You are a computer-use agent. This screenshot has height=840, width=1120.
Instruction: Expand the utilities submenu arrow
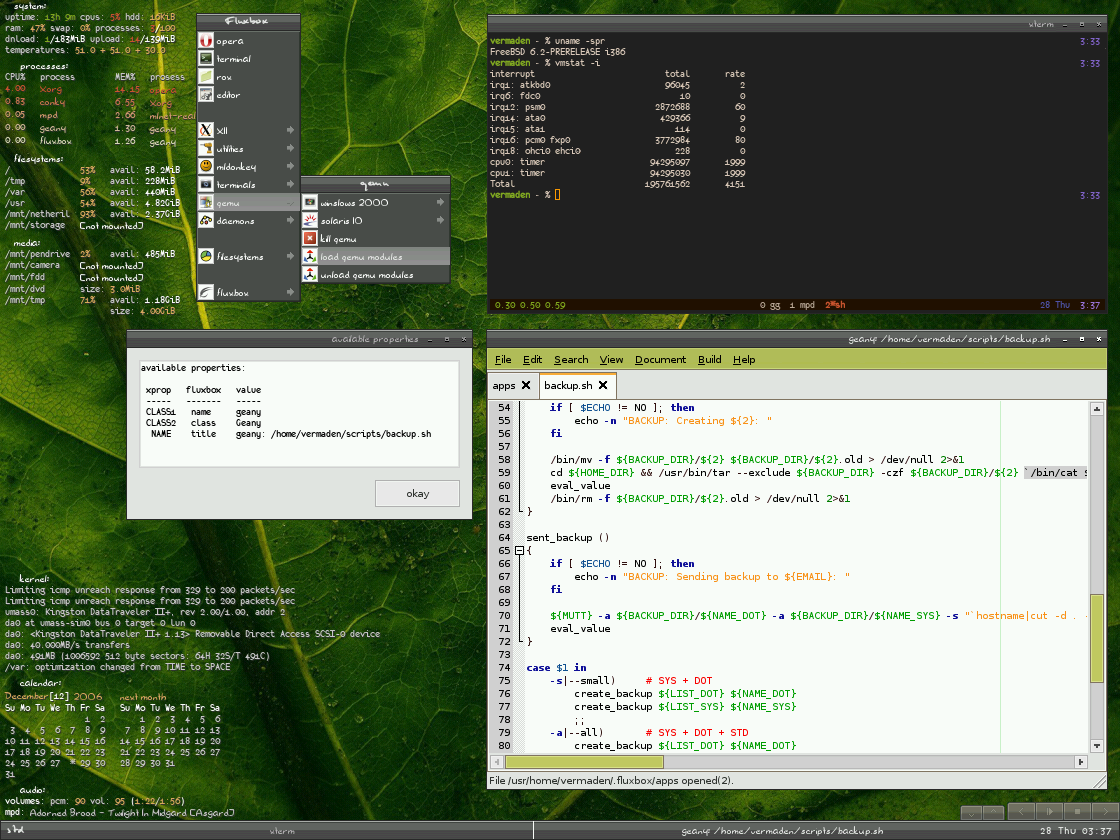pyautogui.click(x=290, y=148)
